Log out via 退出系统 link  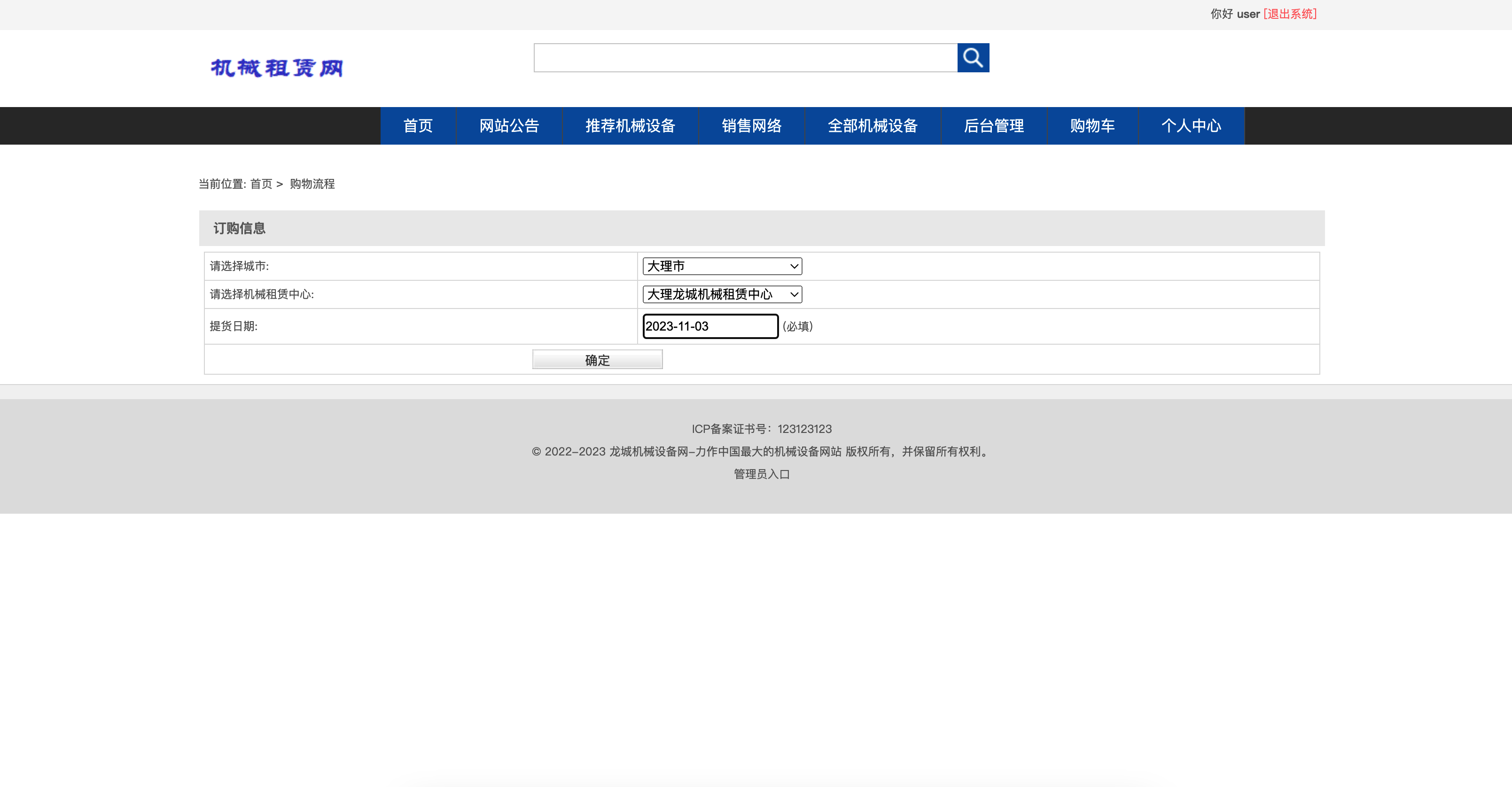(x=1290, y=14)
